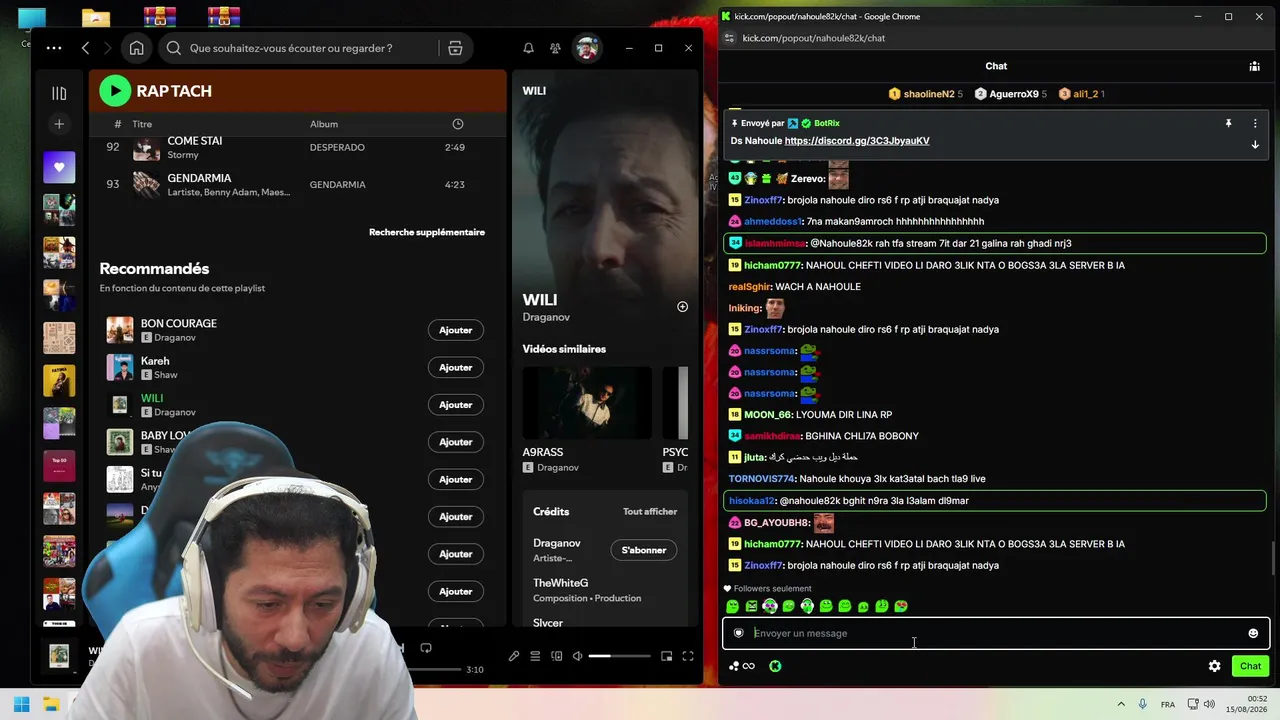Toggle repeat in Spotify player
Image resolution: width=1280 pixels, height=720 pixels.
[426, 648]
